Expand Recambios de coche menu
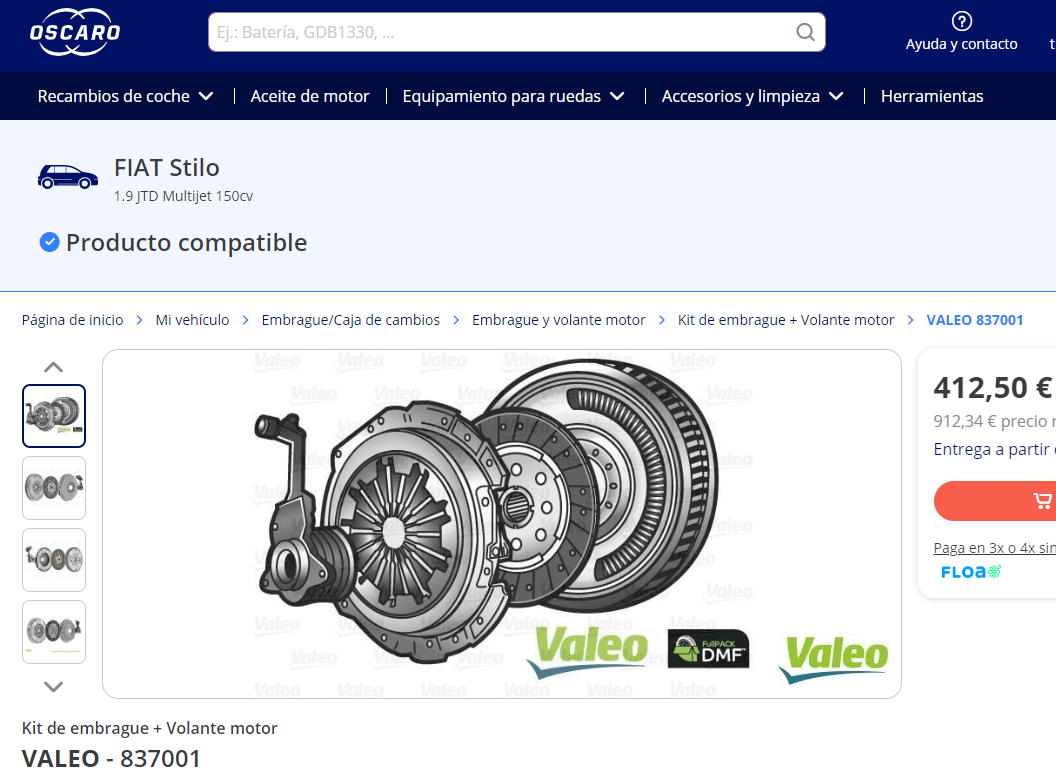 point(125,96)
